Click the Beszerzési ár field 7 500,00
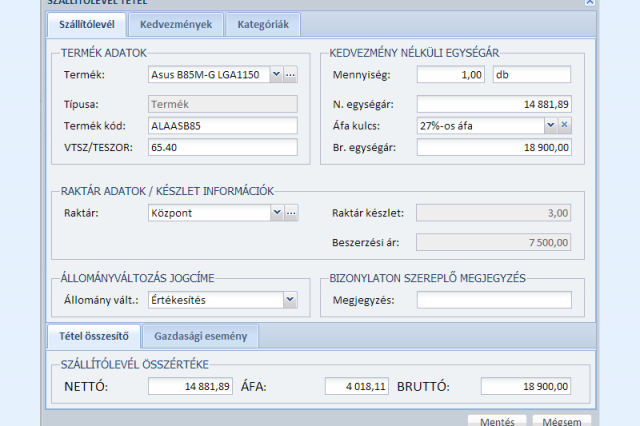Image resolution: width=640 pixels, height=426 pixels. point(493,242)
